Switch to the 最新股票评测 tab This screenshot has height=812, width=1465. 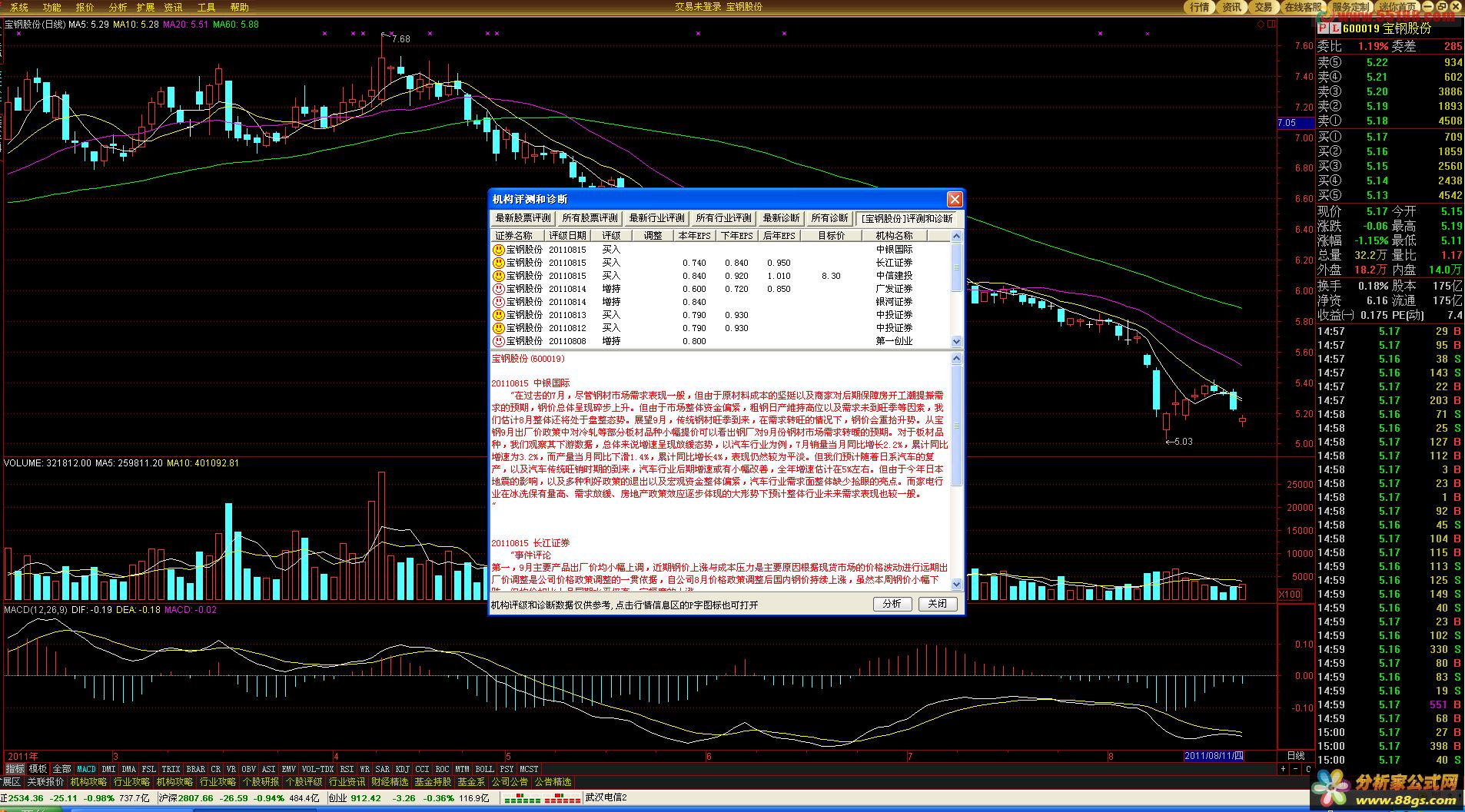pyautogui.click(x=523, y=218)
